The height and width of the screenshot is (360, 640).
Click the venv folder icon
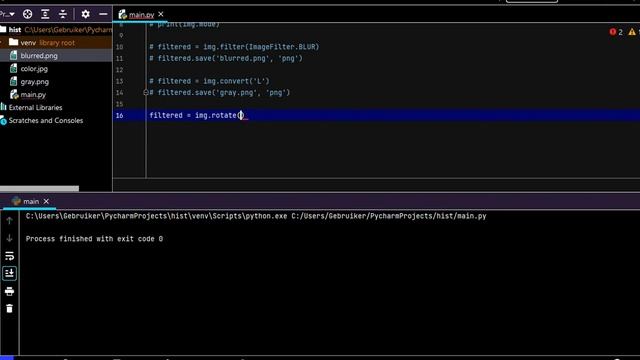pyautogui.click(x=13, y=42)
